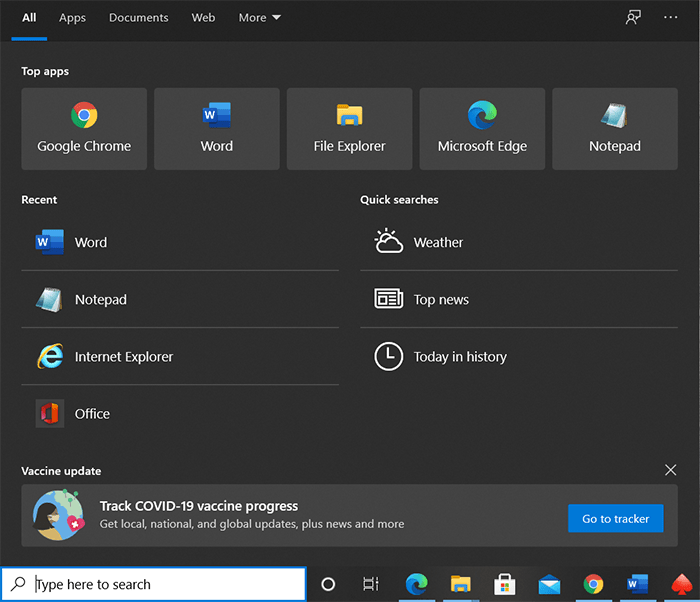Image resolution: width=700 pixels, height=602 pixels.
Task: Select the All search tab
Action: coord(29,17)
